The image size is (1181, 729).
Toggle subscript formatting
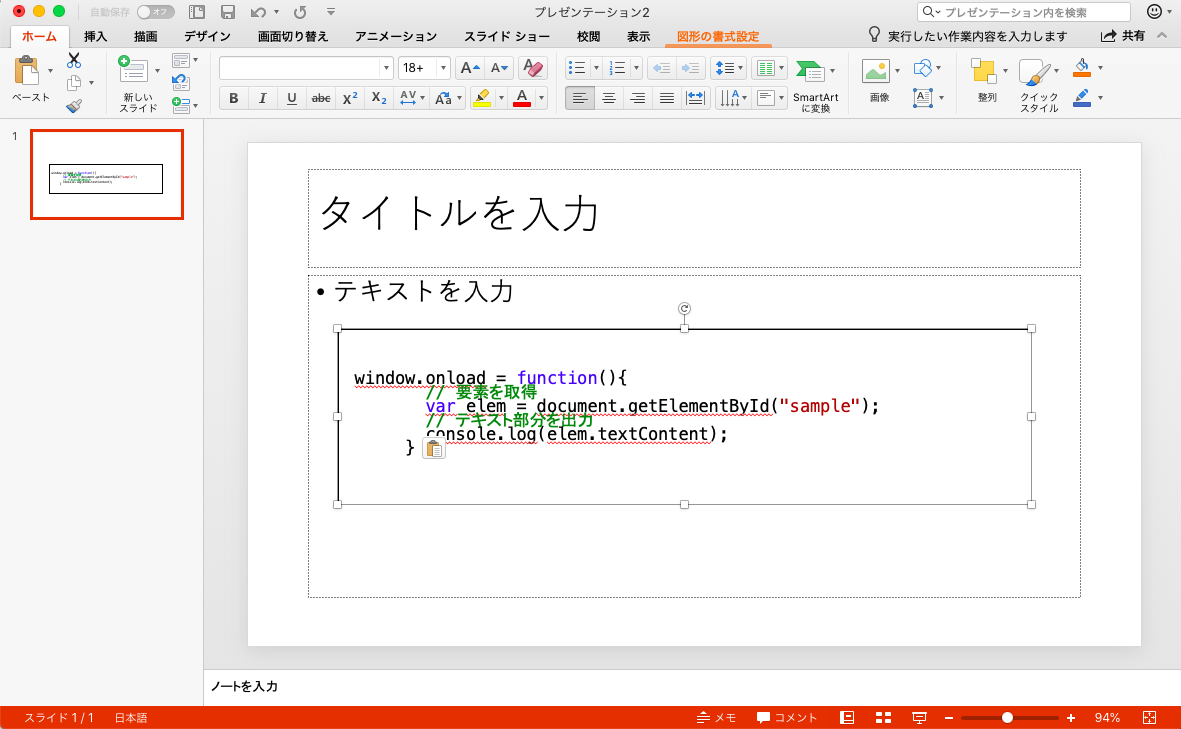pos(377,98)
